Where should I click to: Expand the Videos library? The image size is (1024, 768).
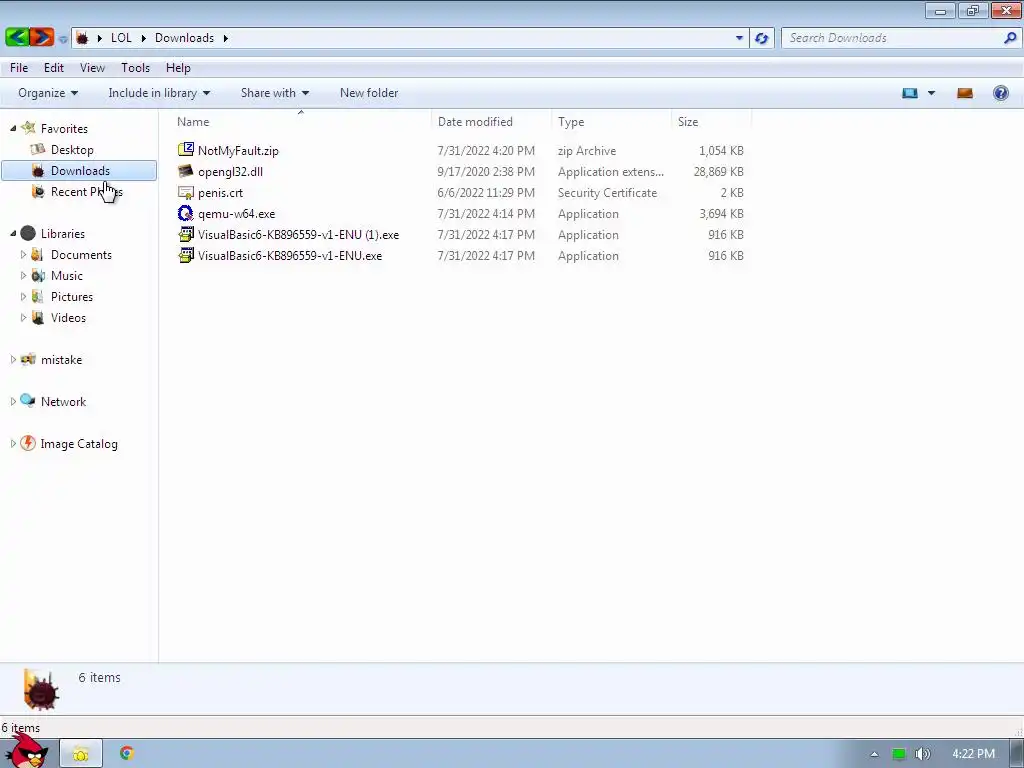click(x=24, y=317)
